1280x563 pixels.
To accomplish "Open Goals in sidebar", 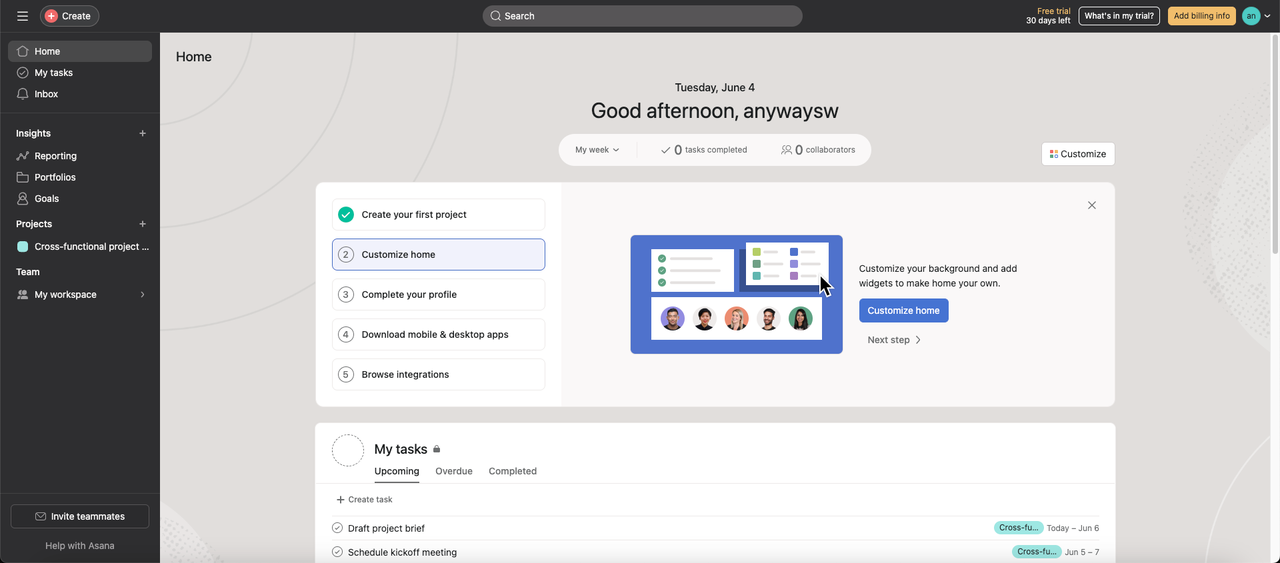I will (80, 198).
